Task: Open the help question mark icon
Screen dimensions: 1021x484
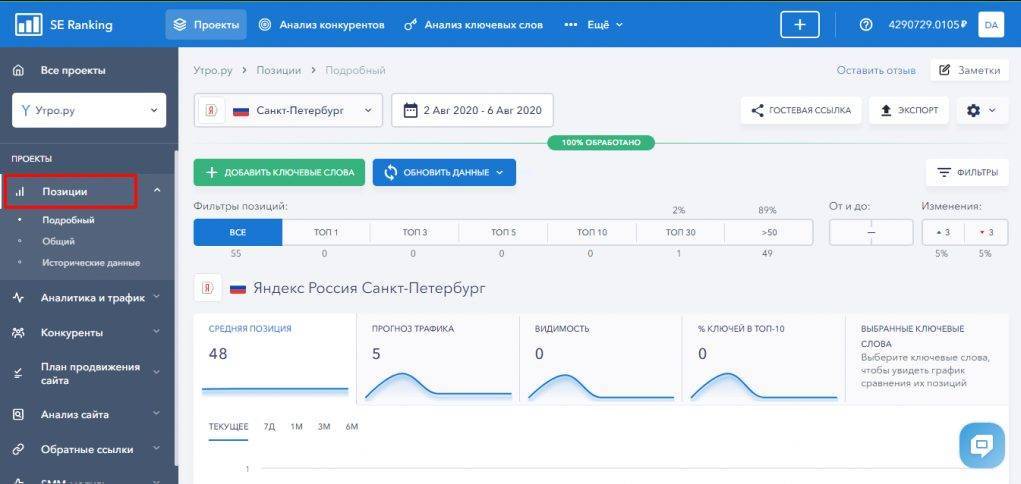Action: tap(866, 25)
